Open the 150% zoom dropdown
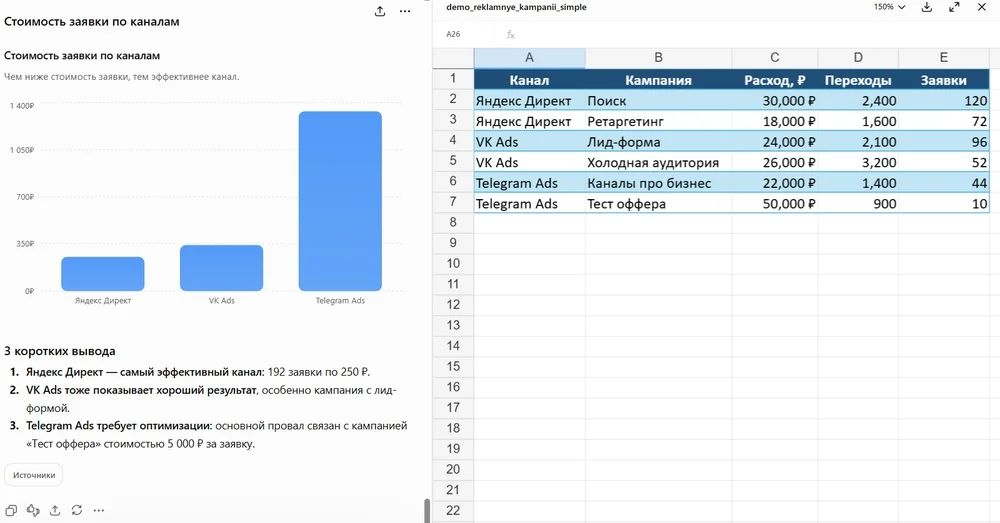The width and height of the screenshot is (1000, 523). (x=890, y=7)
